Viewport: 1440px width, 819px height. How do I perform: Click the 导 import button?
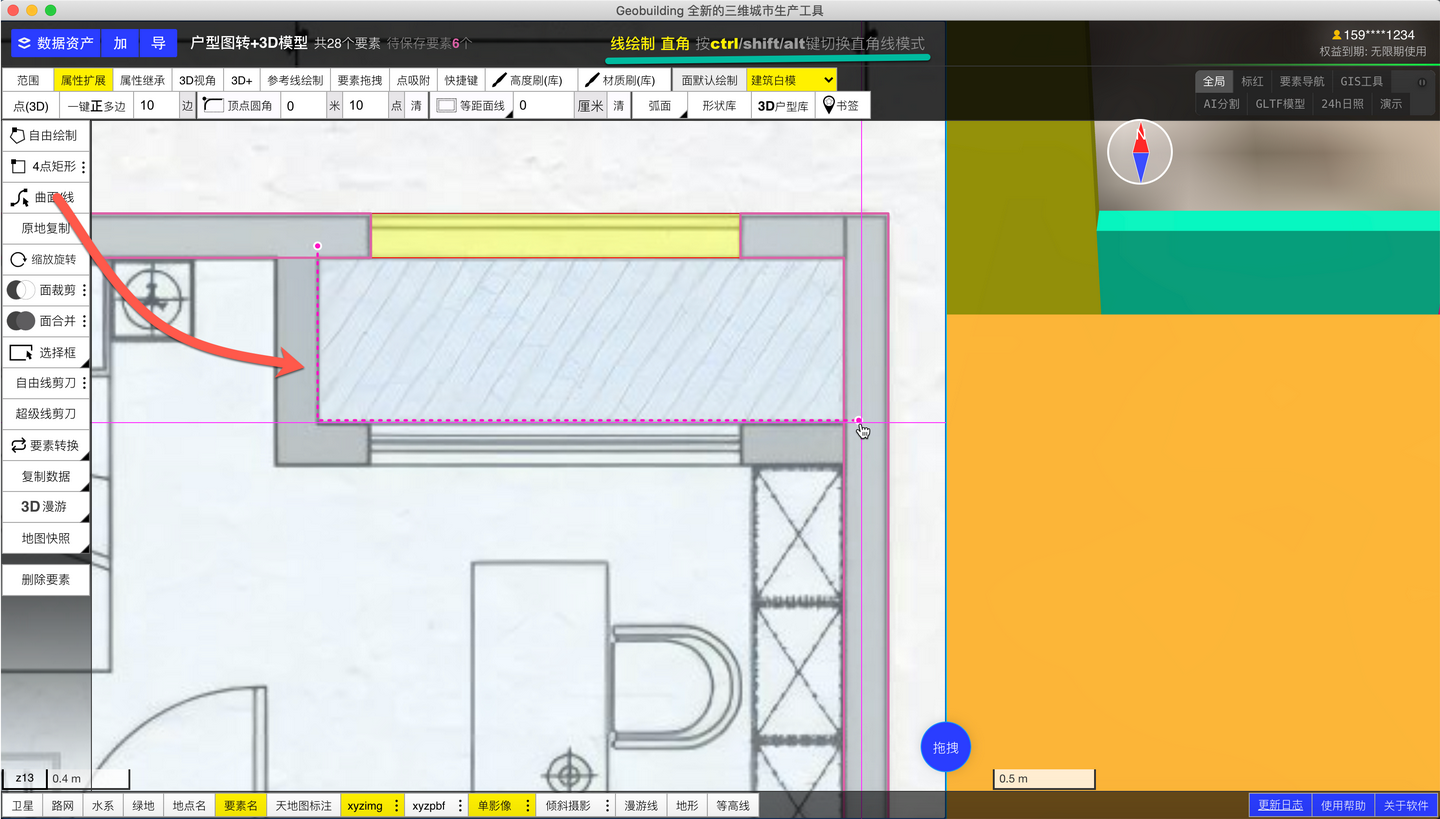pyautogui.click(x=158, y=43)
